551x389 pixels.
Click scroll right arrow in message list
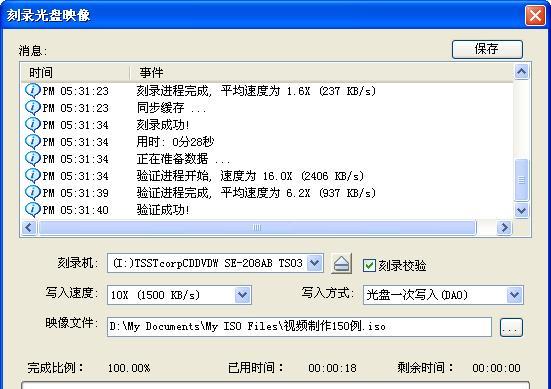(x=504, y=227)
